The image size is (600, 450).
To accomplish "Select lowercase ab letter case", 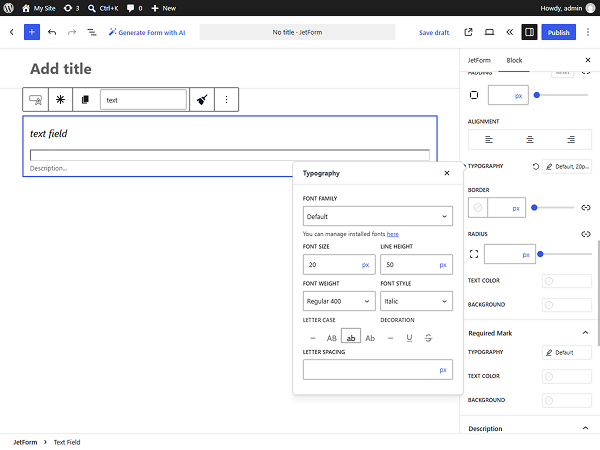I will coord(351,338).
